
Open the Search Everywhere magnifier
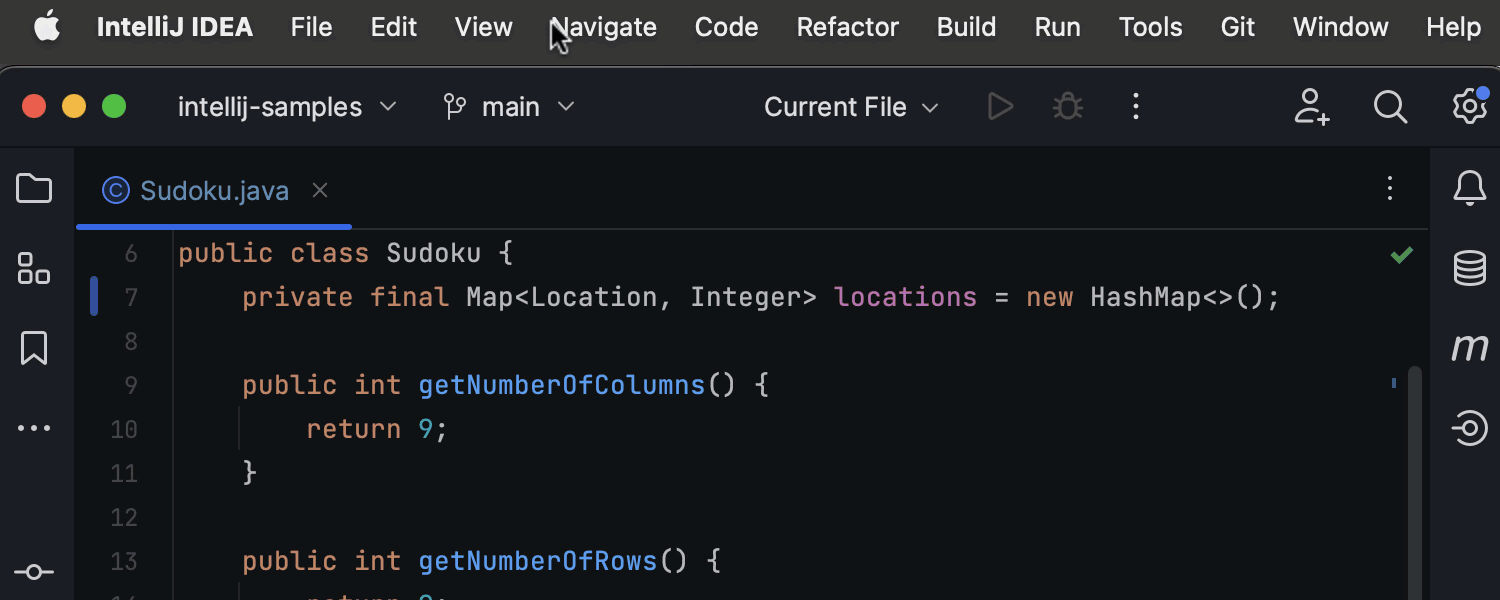click(x=1390, y=107)
